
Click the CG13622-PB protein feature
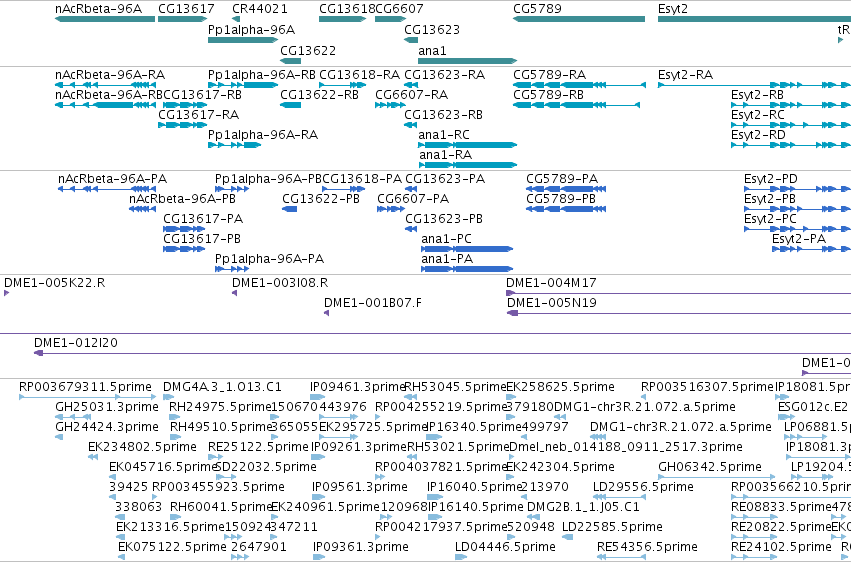(x=289, y=209)
